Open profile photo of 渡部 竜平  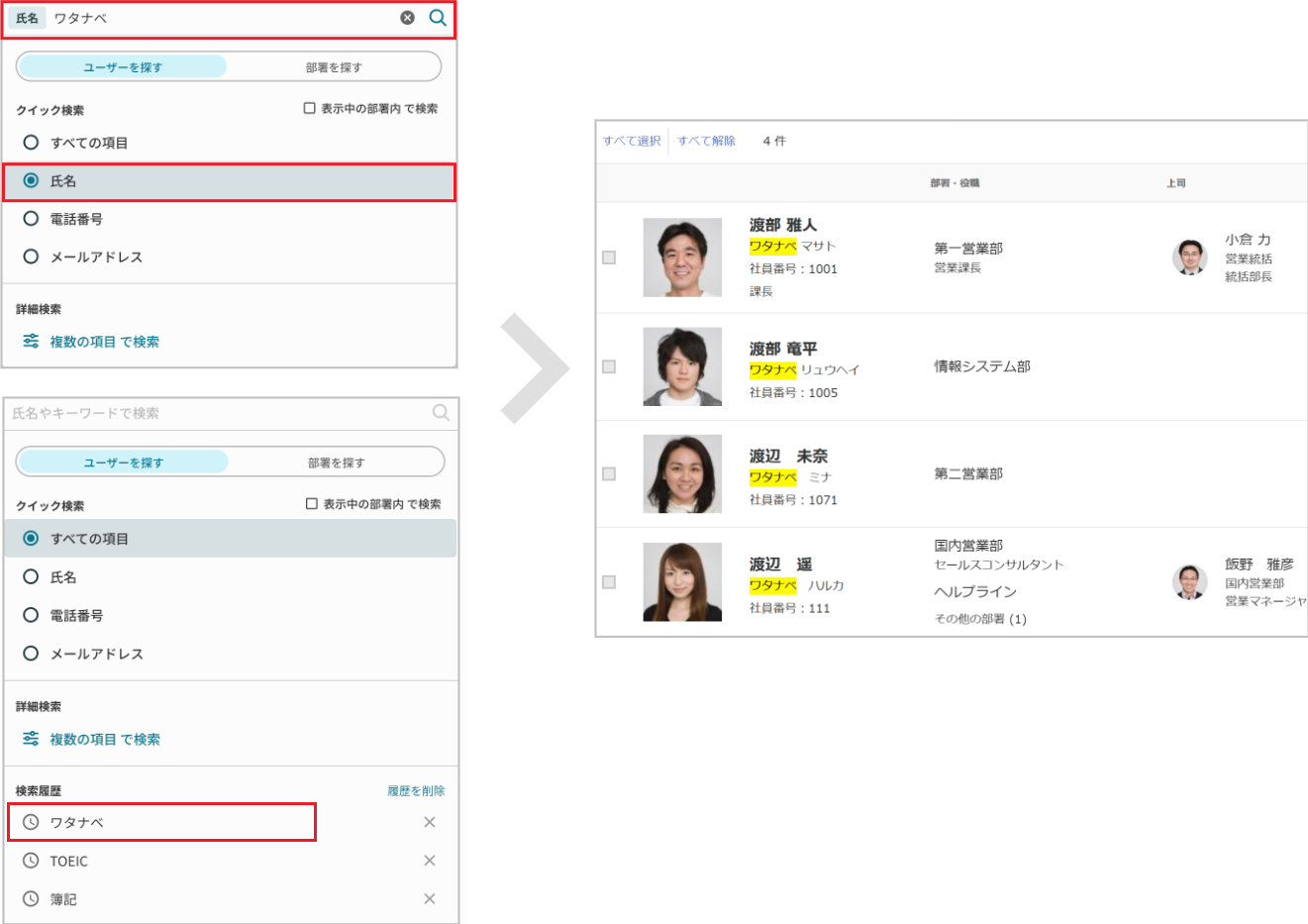pos(682,366)
